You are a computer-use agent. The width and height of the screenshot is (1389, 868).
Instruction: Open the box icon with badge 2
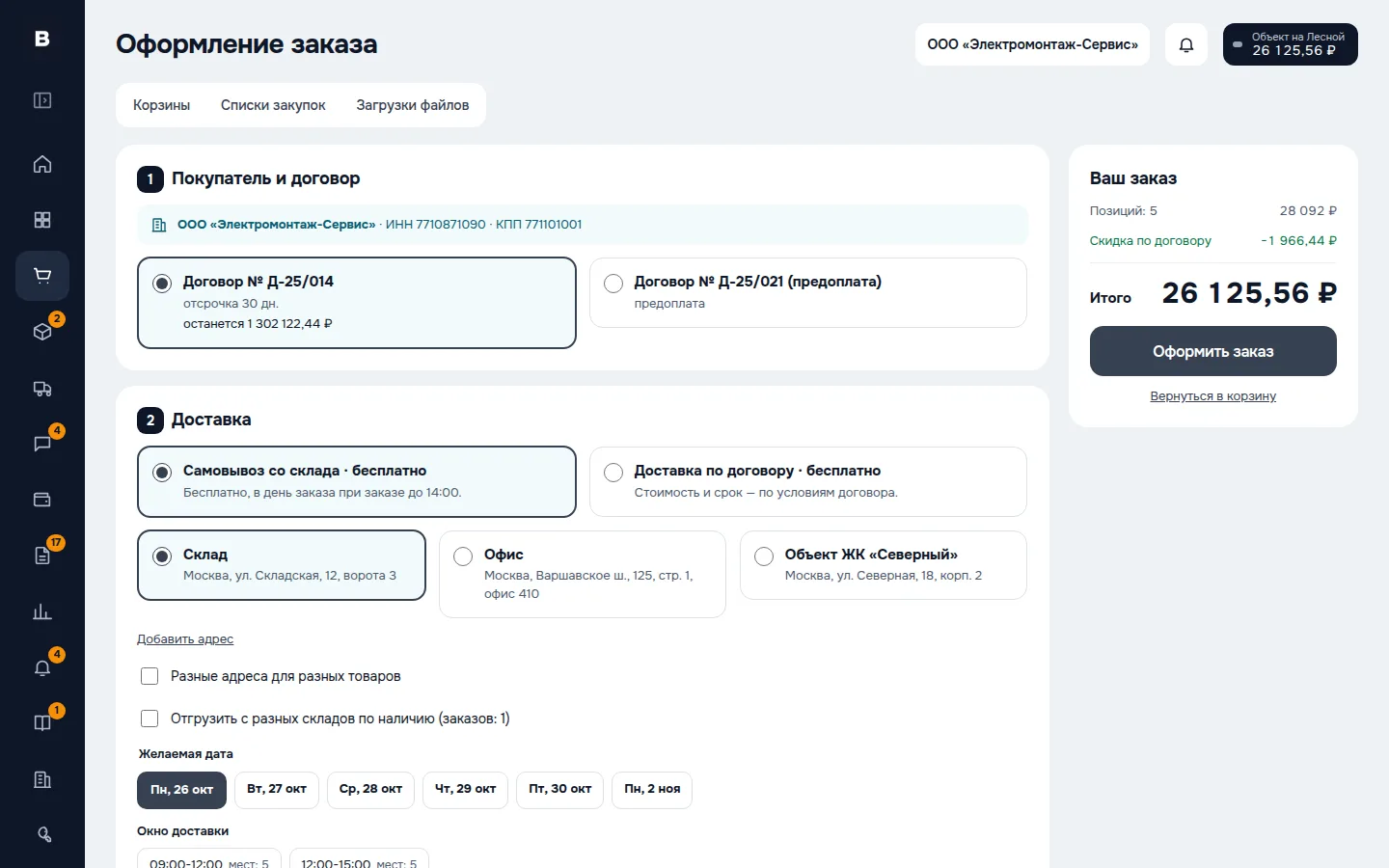click(42, 332)
